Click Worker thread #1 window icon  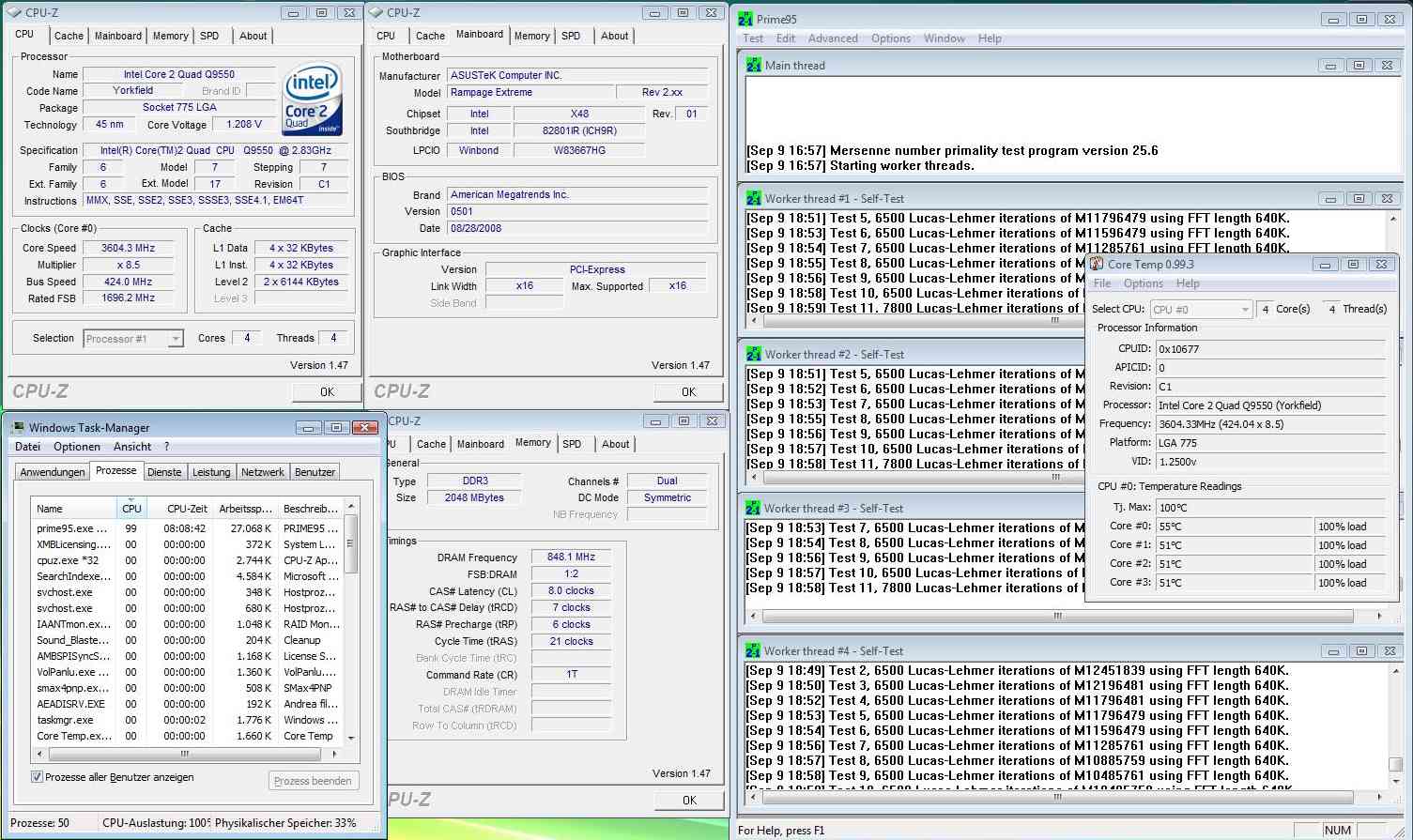pyautogui.click(x=753, y=198)
